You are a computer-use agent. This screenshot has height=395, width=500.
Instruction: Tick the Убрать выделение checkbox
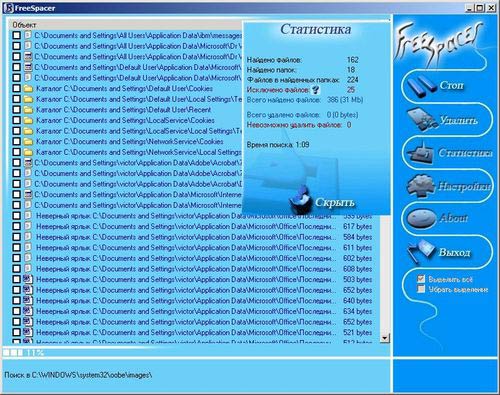[421, 289]
